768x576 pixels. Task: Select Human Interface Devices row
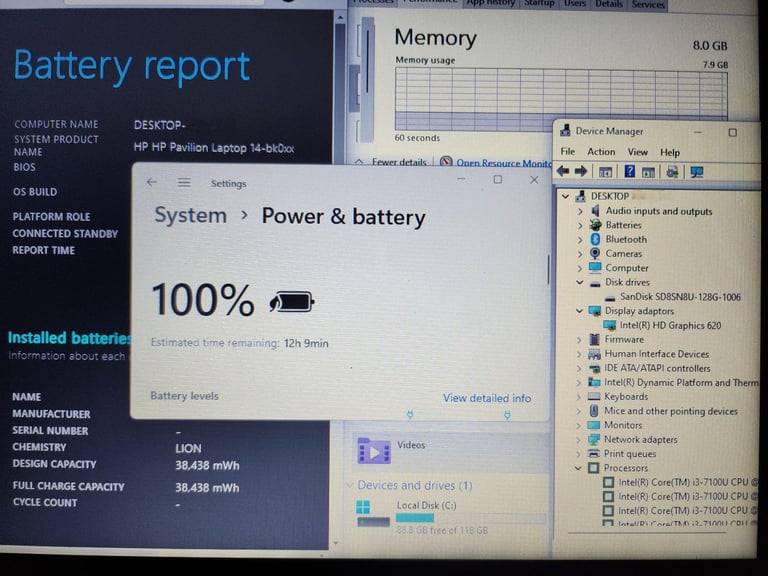656,354
